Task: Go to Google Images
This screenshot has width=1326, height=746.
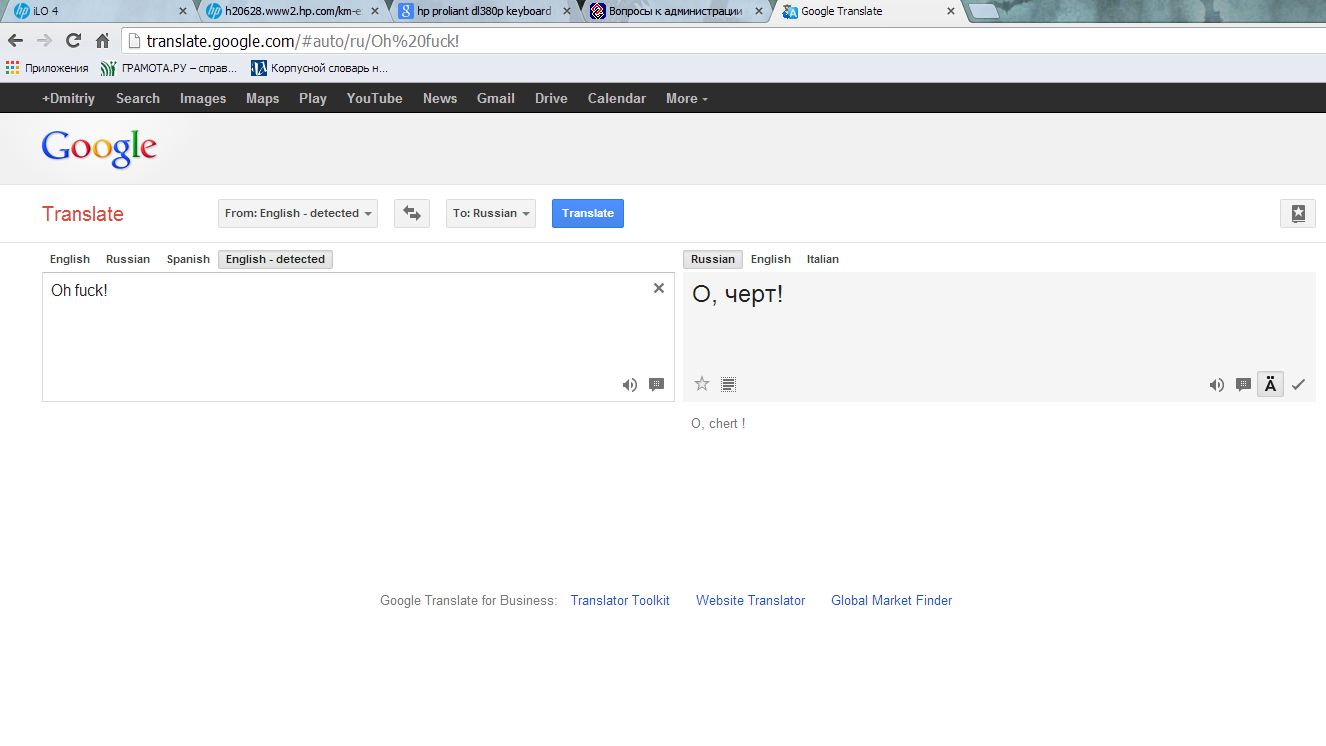Action: coord(203,98)
